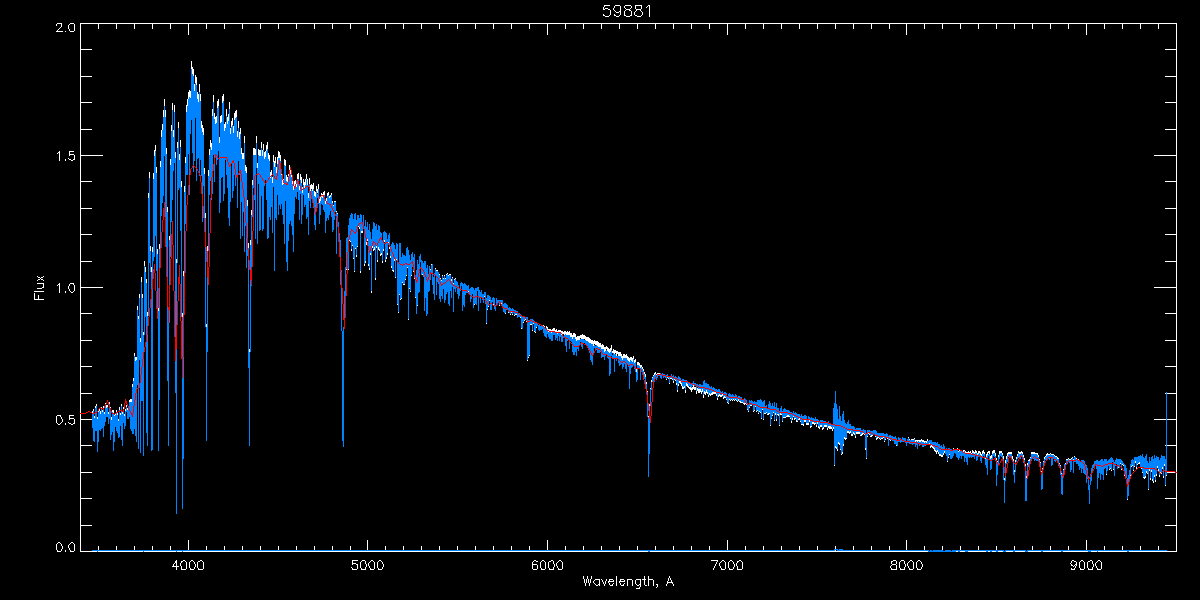Click the deepest absorption line bottom below 4000
Viewport: 1200px width, 600px height.
pyautogui.click(x=178, y=511)
